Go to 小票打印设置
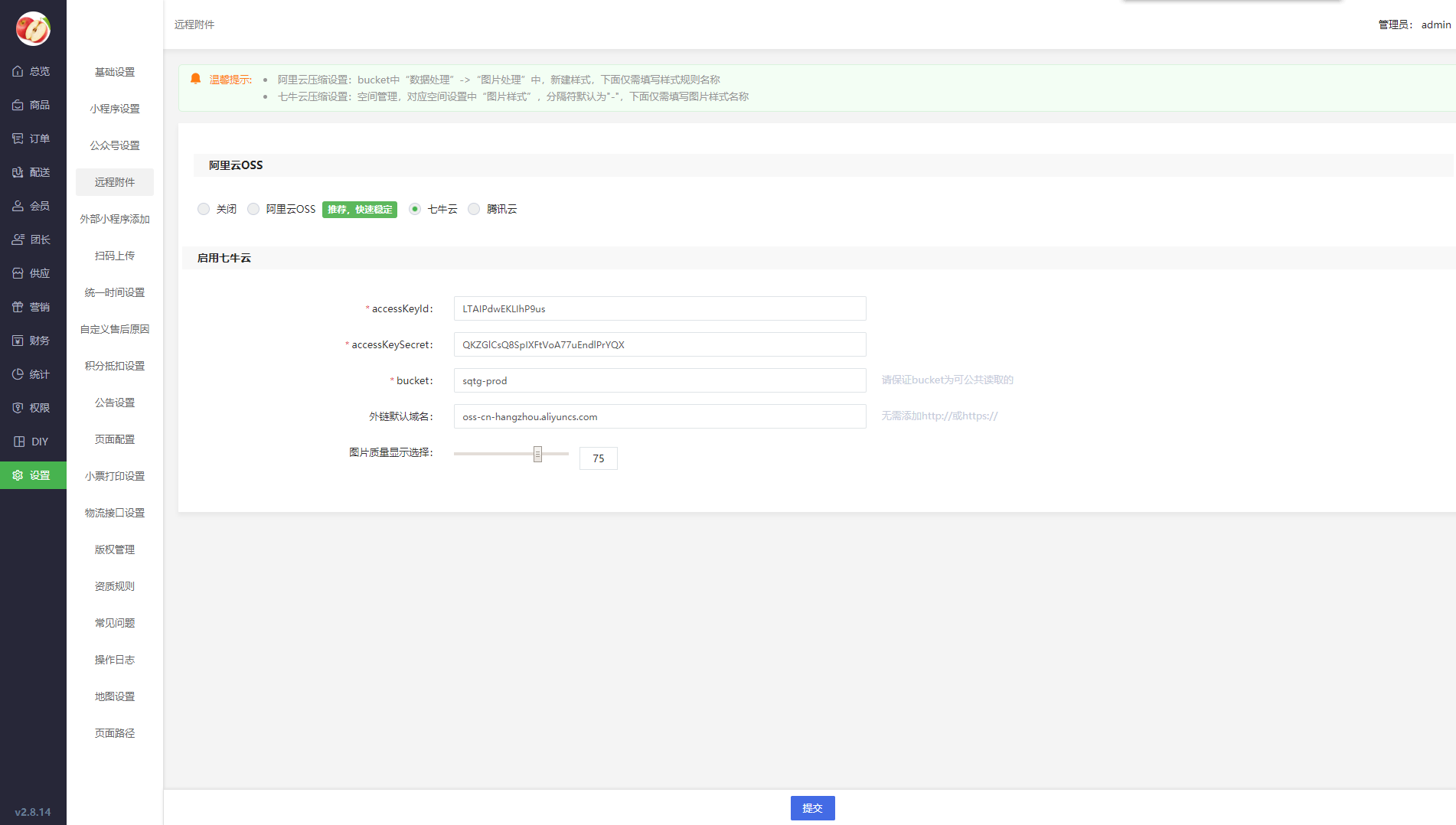This screenshot has height=825, width=1456. coord(115,476)
